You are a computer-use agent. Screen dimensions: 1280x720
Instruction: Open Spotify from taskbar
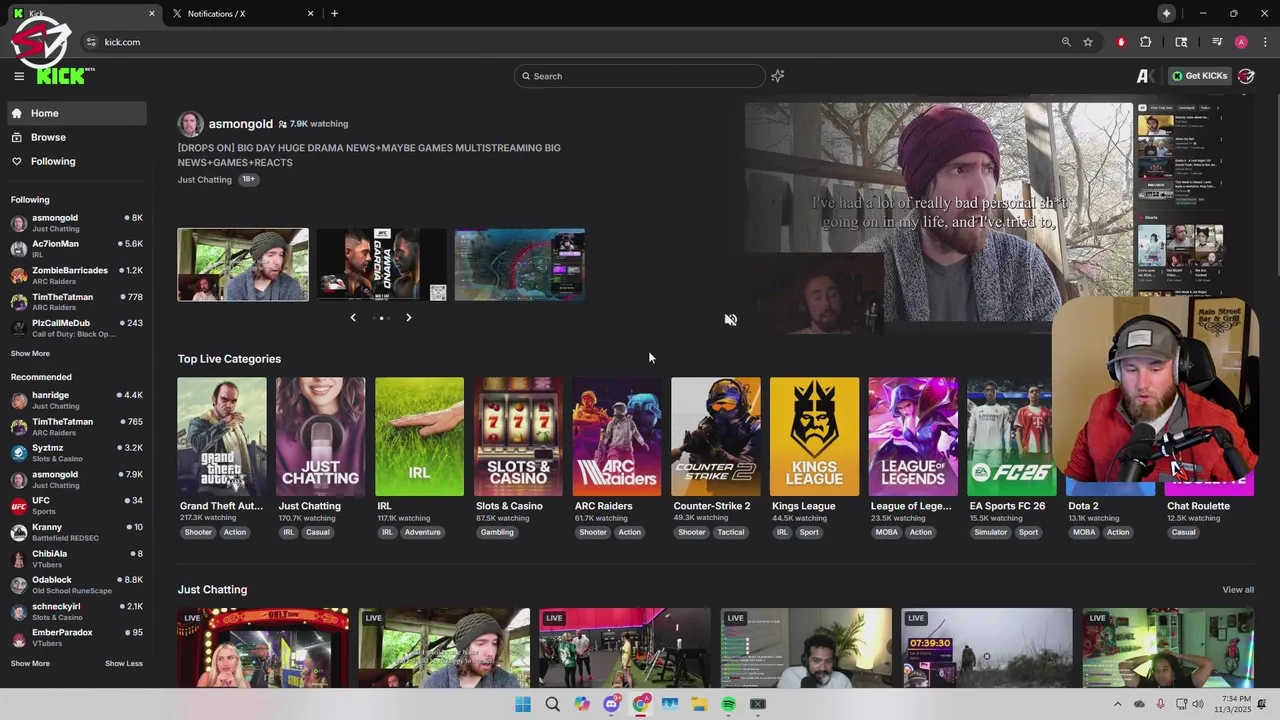[x=728, y=704]
